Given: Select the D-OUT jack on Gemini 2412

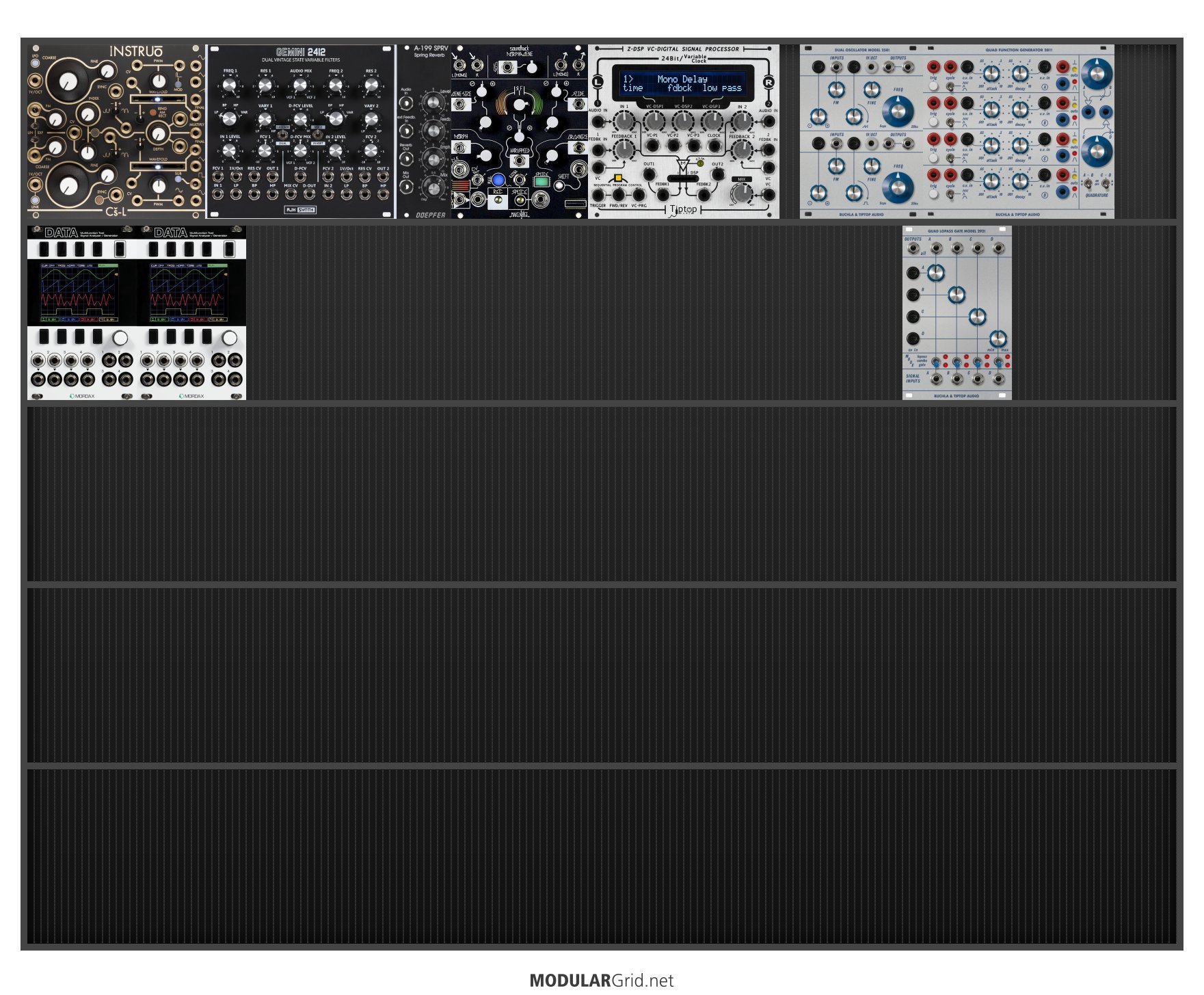Looking at the screenshot, I should click(x=309, y=194).
